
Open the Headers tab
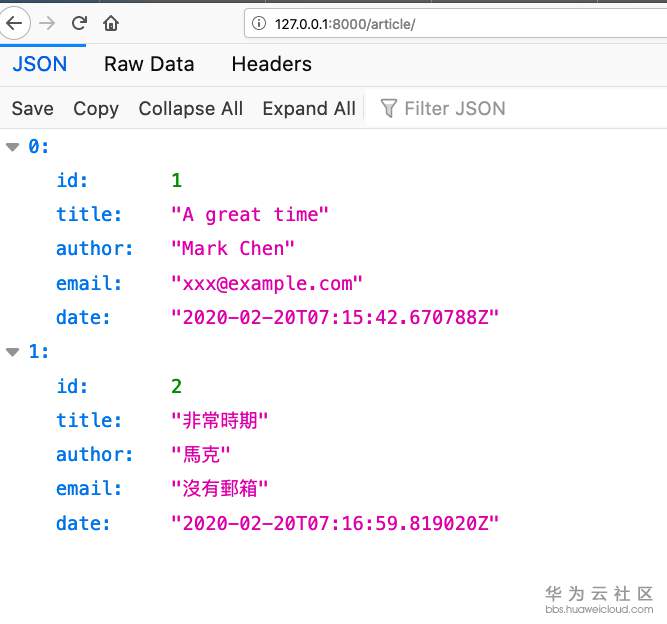pyautogui.click(x=271, y=64)
